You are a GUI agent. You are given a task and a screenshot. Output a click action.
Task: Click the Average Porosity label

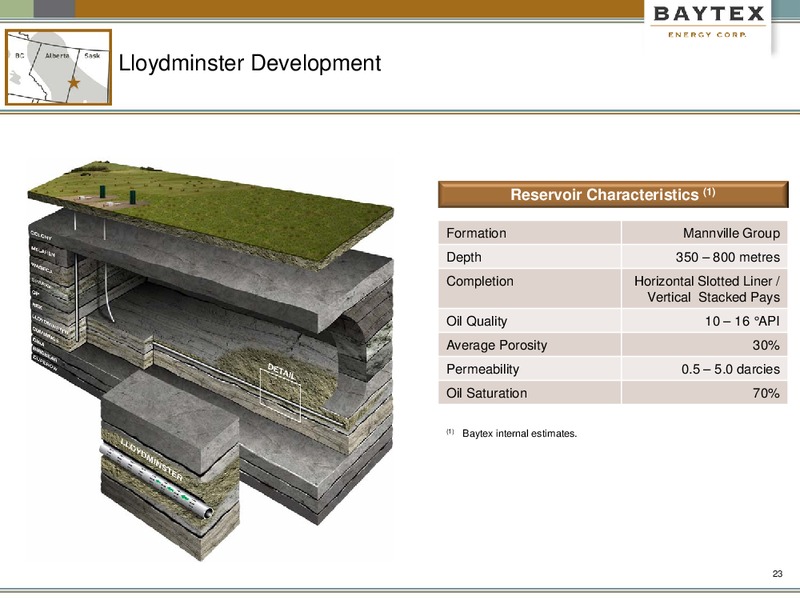coord(496,345)
